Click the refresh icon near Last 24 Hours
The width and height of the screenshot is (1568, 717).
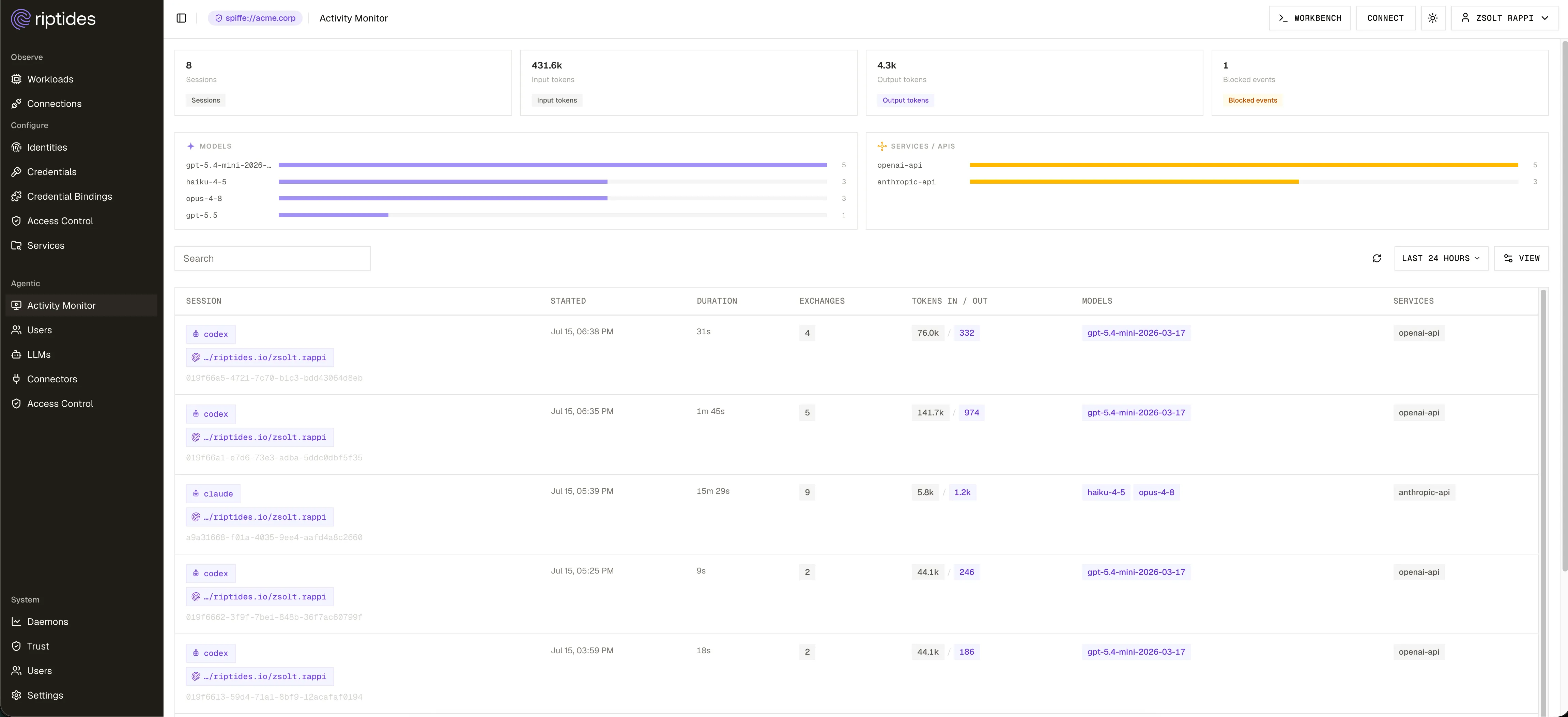coord(1377,259)
